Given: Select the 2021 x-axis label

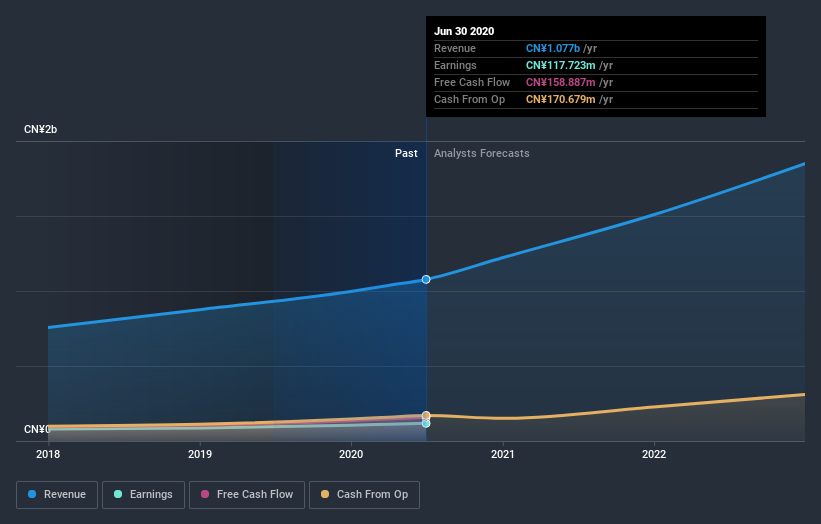Looking at the screenshot, I should pos(503,454).
